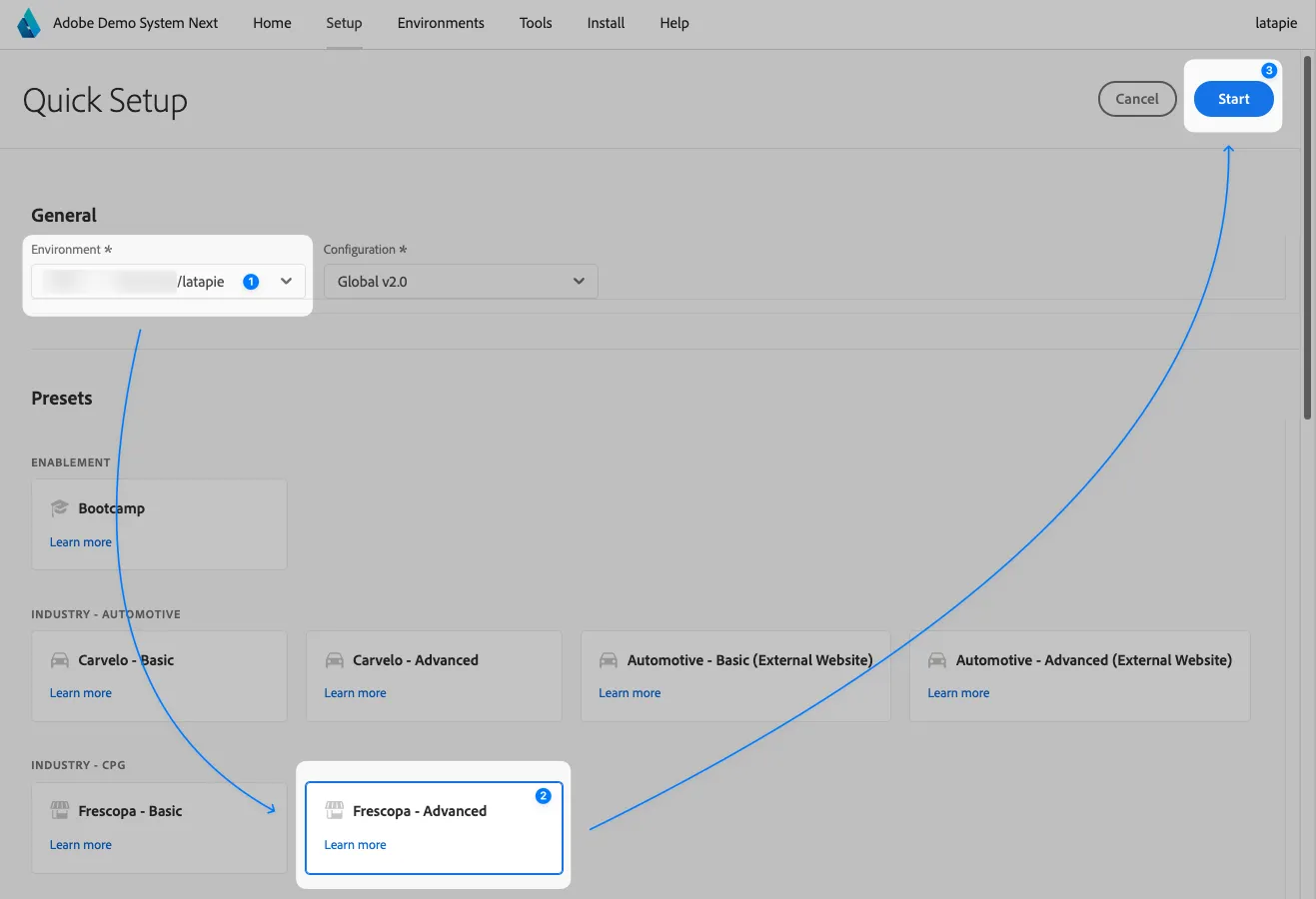Image resolution: width=1316 pixels, height=899 pixels.
Task: Open Learn more under Carvelo - Basic
Action: [81, 693]
